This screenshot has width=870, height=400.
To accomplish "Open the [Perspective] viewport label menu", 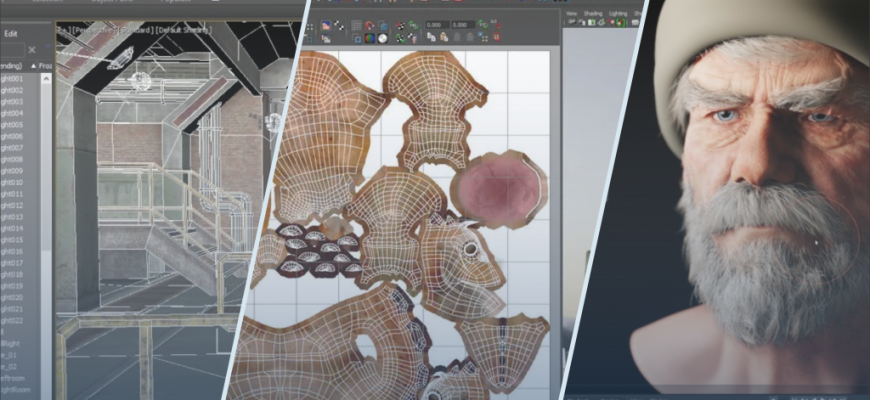I will click(94, 30).
